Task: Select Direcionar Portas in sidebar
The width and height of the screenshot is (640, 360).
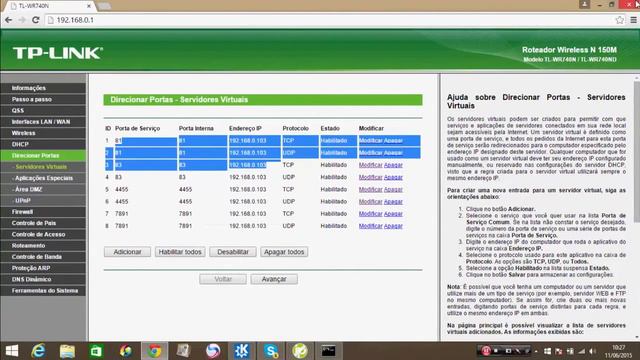Action: 43,156
